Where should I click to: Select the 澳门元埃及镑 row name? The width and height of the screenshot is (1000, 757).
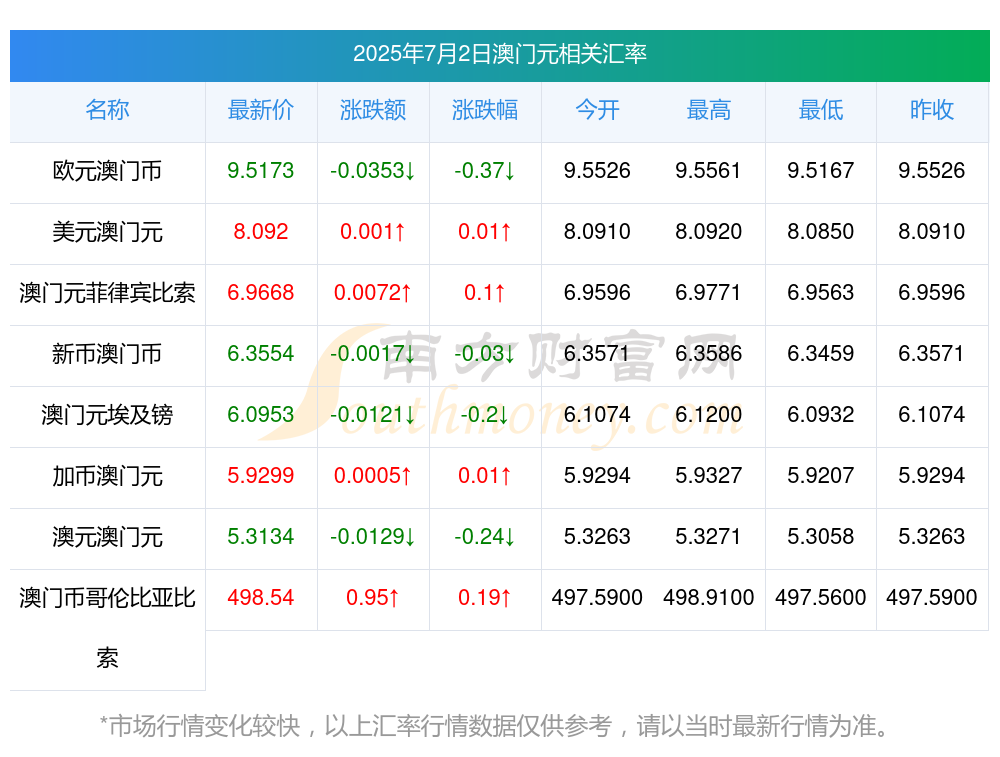[x=107, y=415]
